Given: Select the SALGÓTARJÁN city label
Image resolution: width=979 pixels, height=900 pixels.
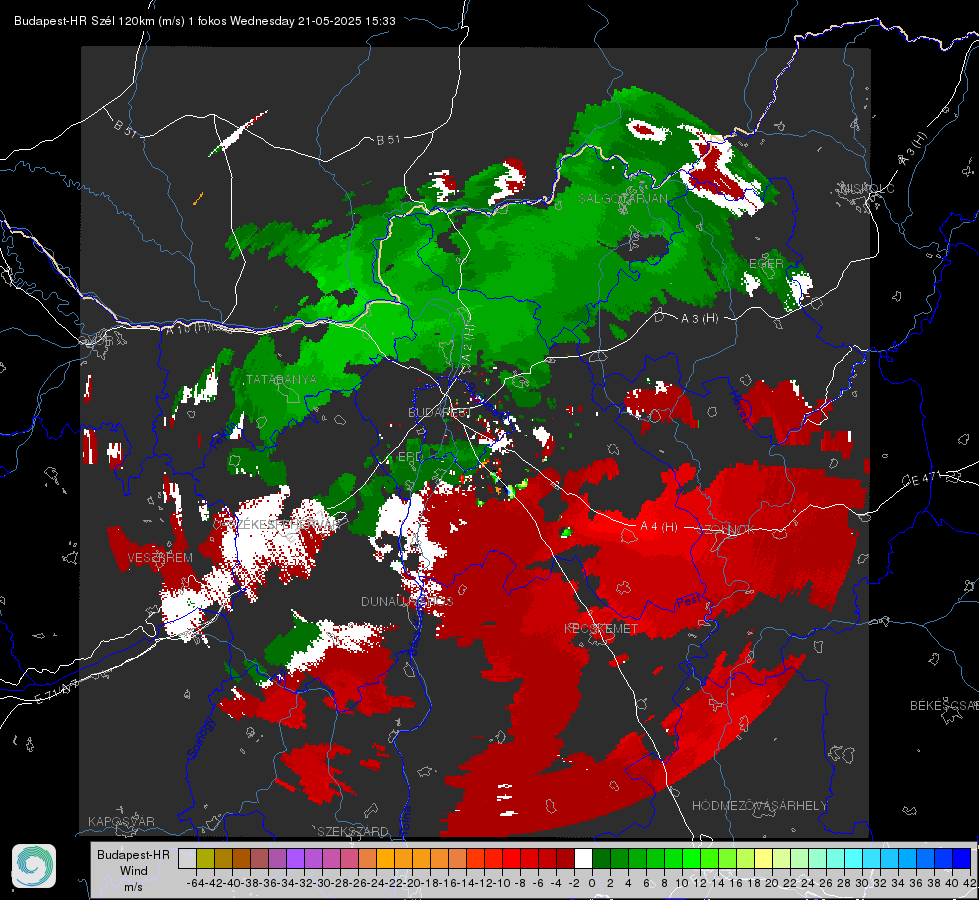Looking at the screenshot, I should [622, 199].
